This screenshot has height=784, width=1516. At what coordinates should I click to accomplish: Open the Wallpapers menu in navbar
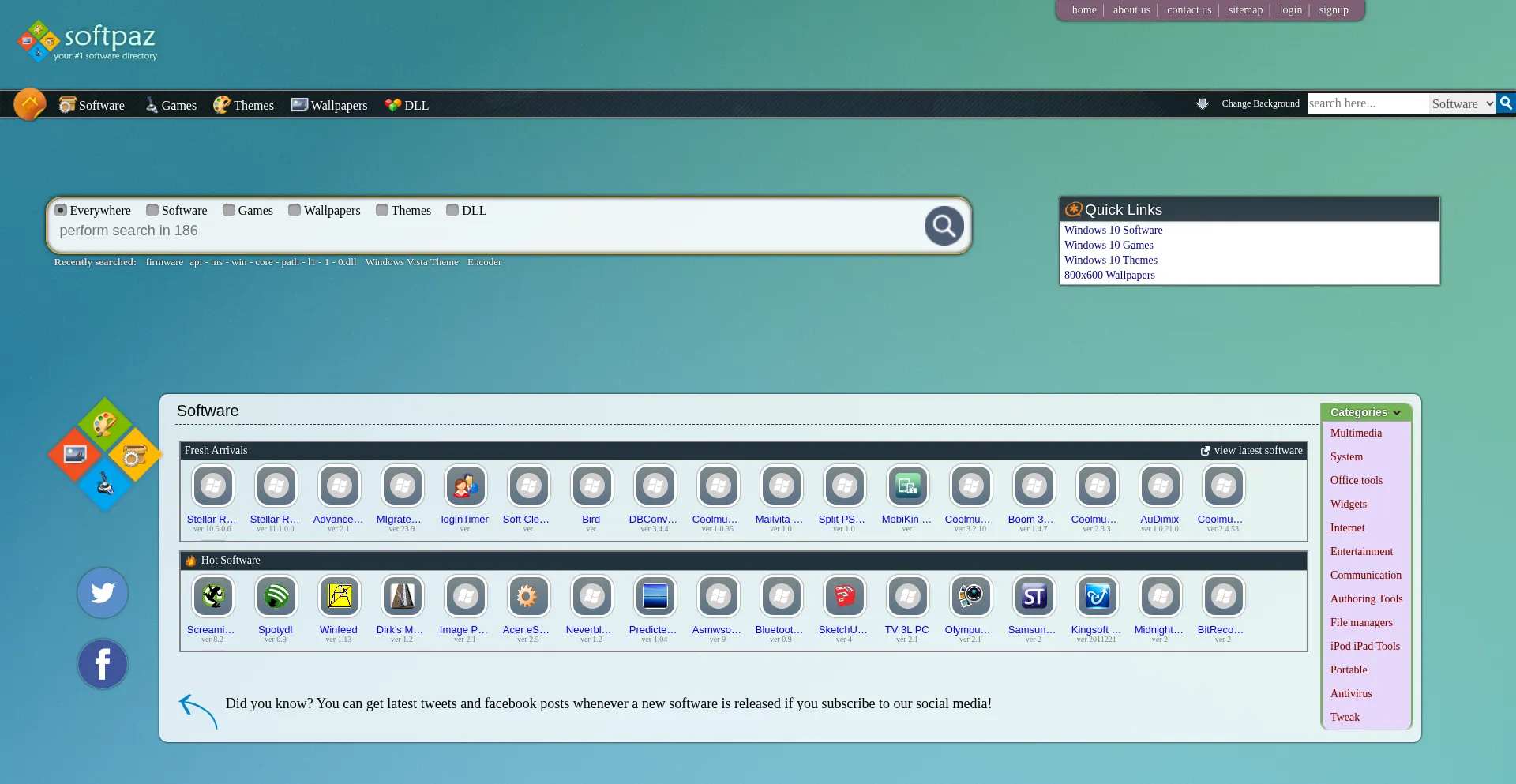click(329, 105)
